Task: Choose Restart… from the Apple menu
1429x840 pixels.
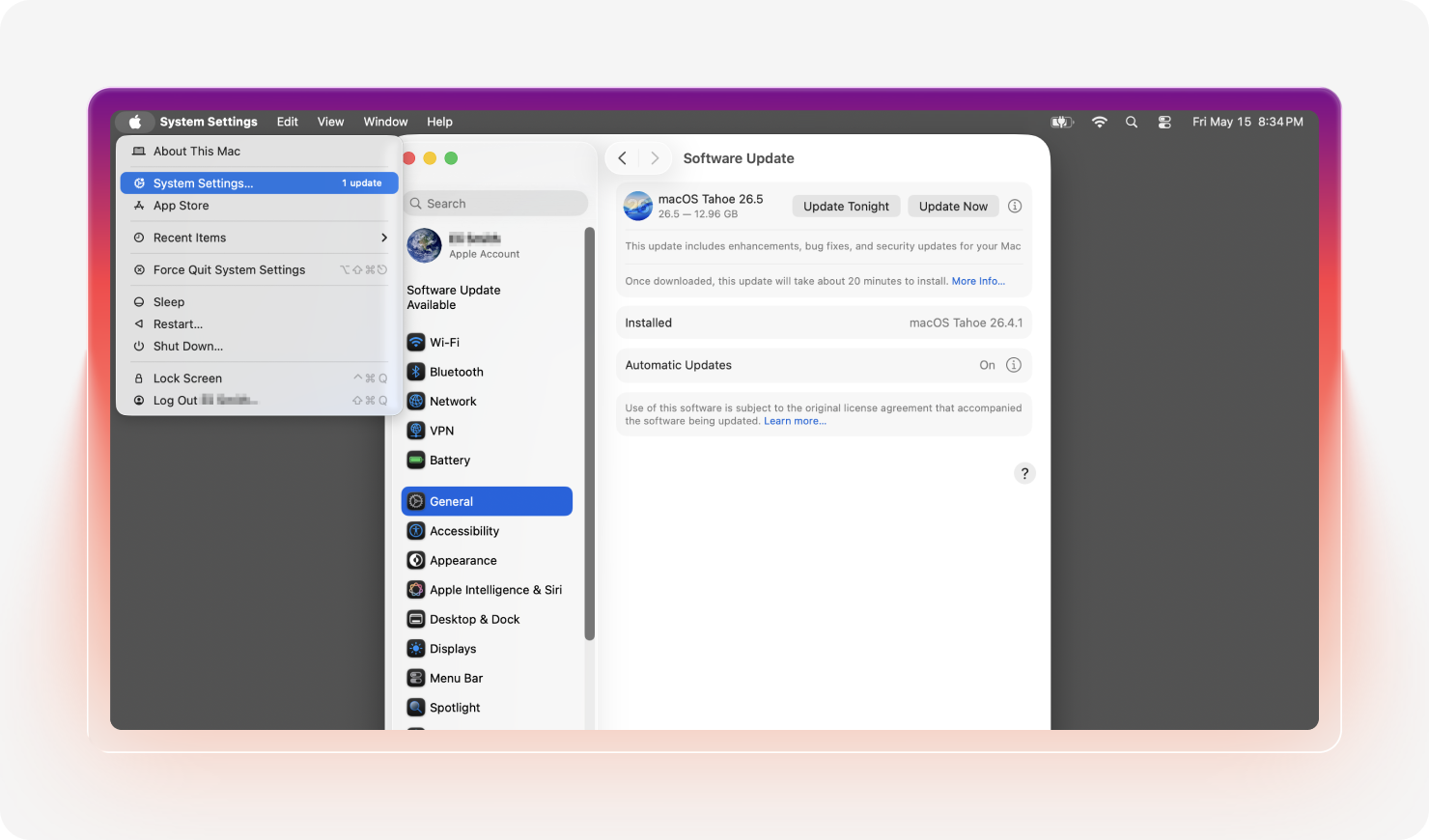Action: pos(260,324)
